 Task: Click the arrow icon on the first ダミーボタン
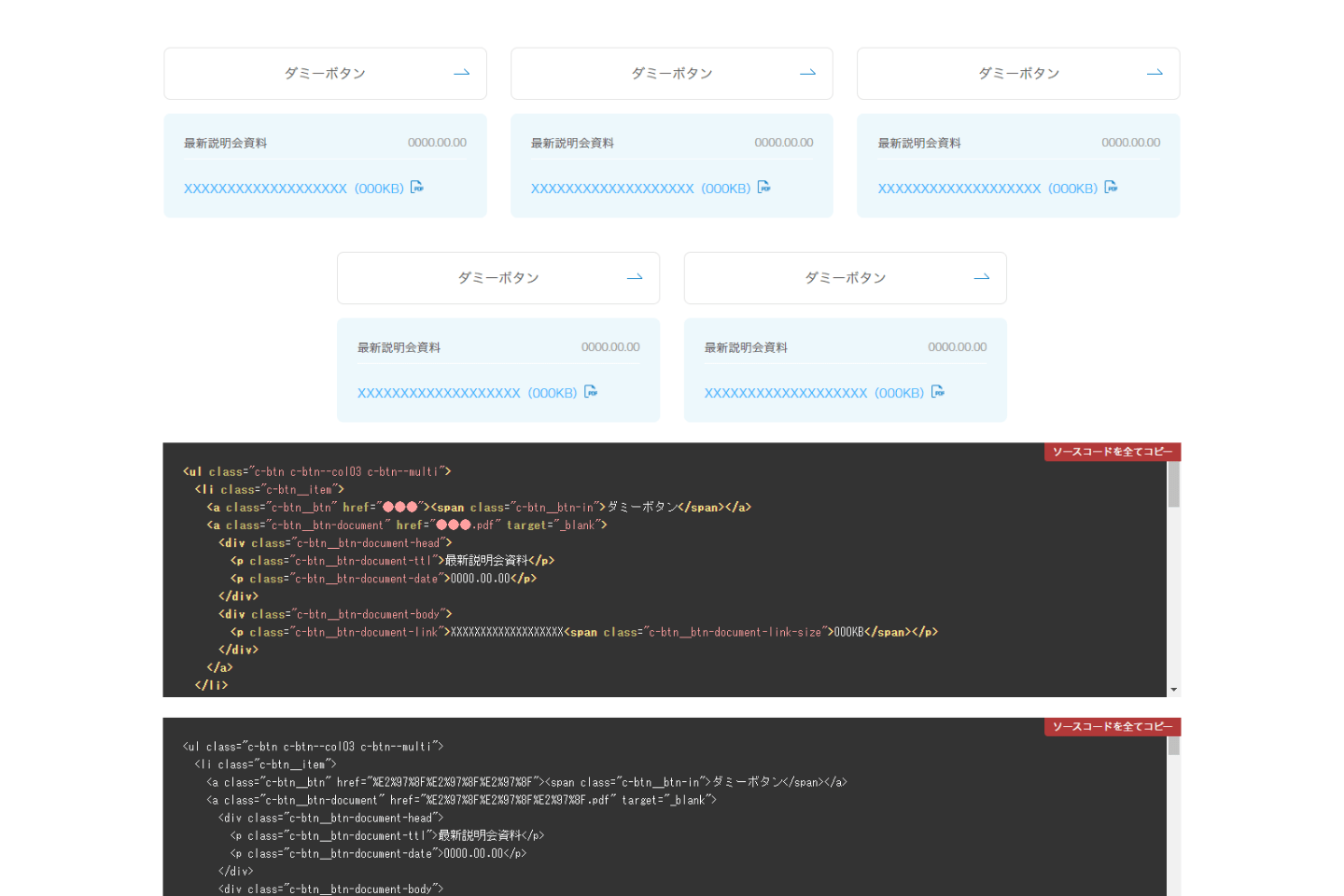click(x=461, y=72)
